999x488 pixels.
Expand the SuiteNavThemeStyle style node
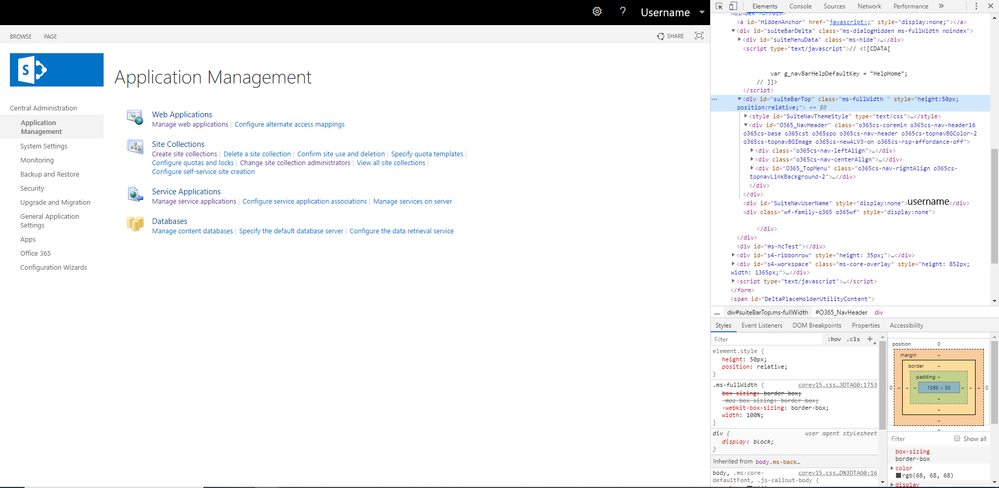[x=746, y=117]
